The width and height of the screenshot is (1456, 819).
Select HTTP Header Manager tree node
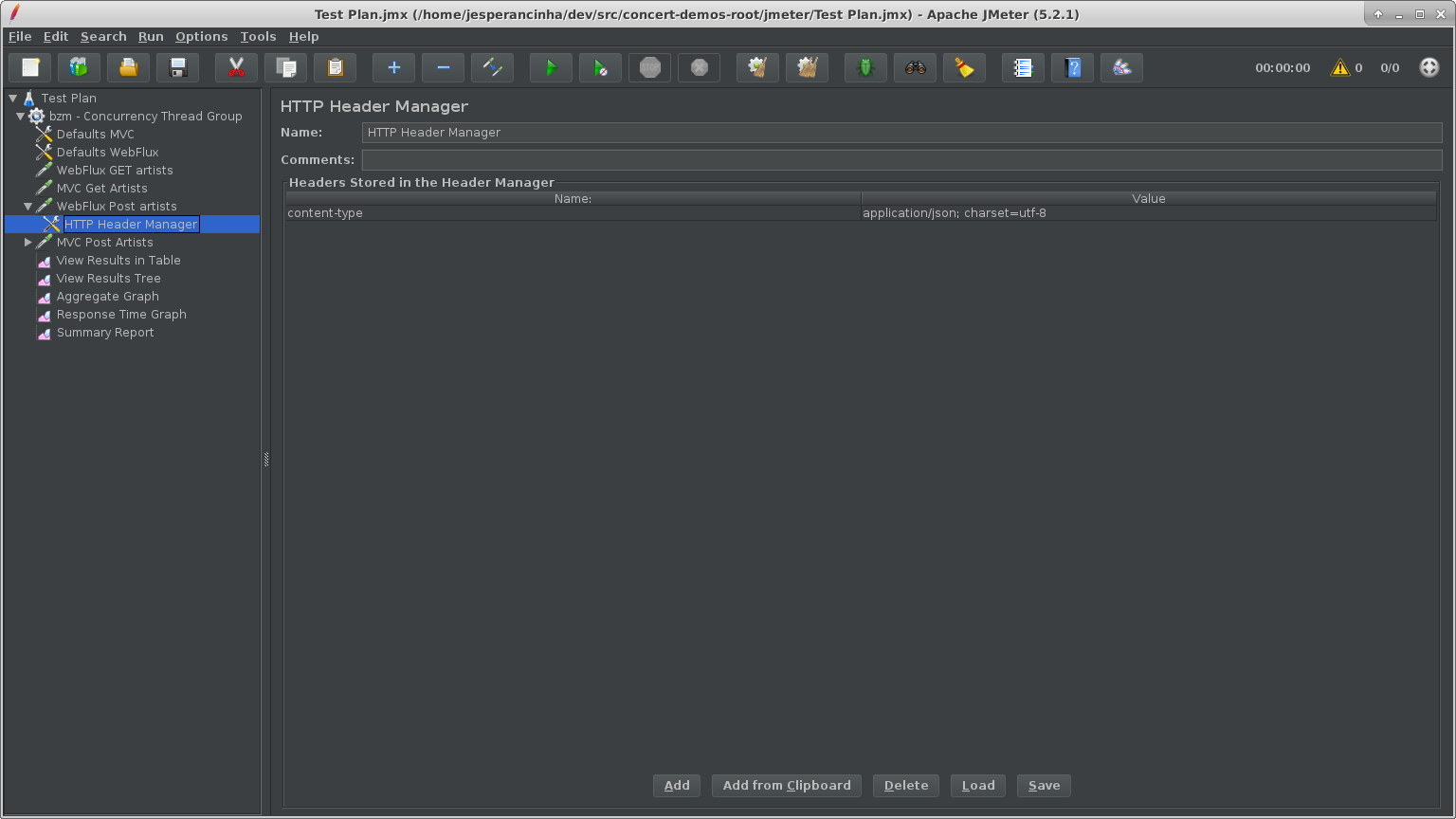(x=131, y=224)
